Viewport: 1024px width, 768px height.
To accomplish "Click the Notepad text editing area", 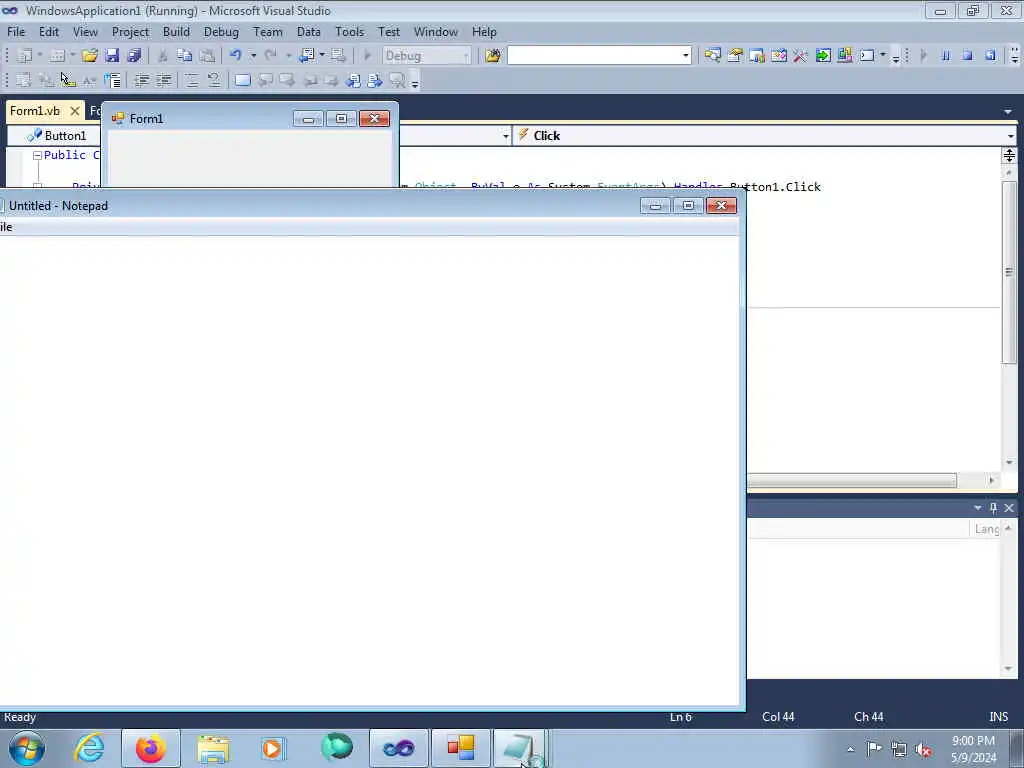I will pos(370,470).
